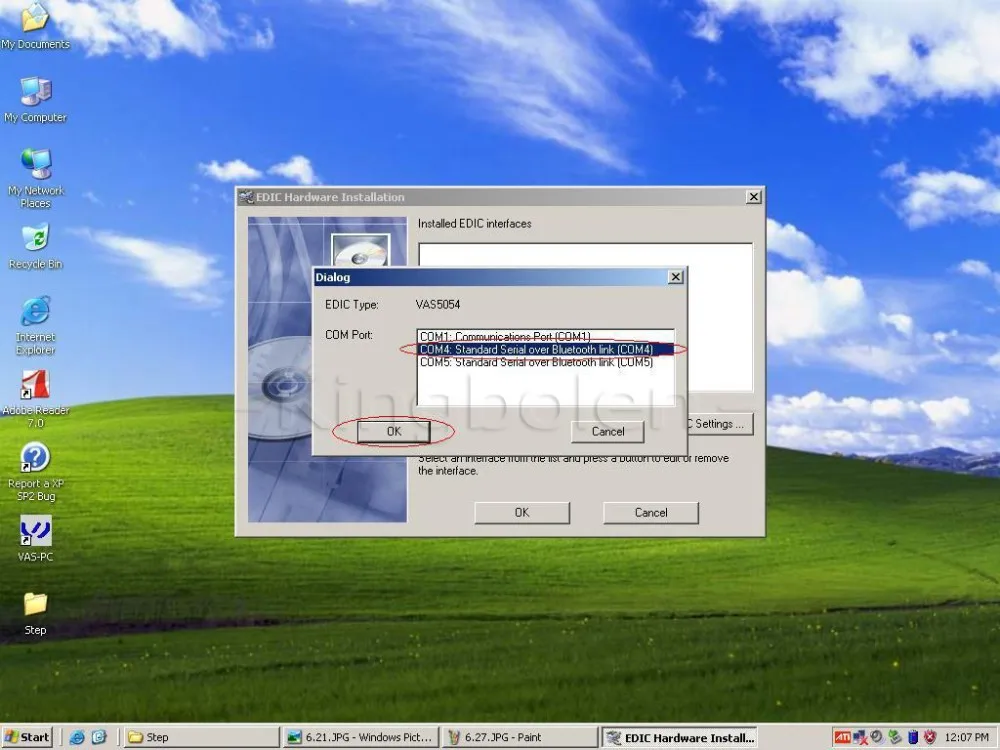Select the VAS-PC desktop shortcut
Image resolution: width=1000 pixels, height=750 pixels.
(x=35, y=538)
